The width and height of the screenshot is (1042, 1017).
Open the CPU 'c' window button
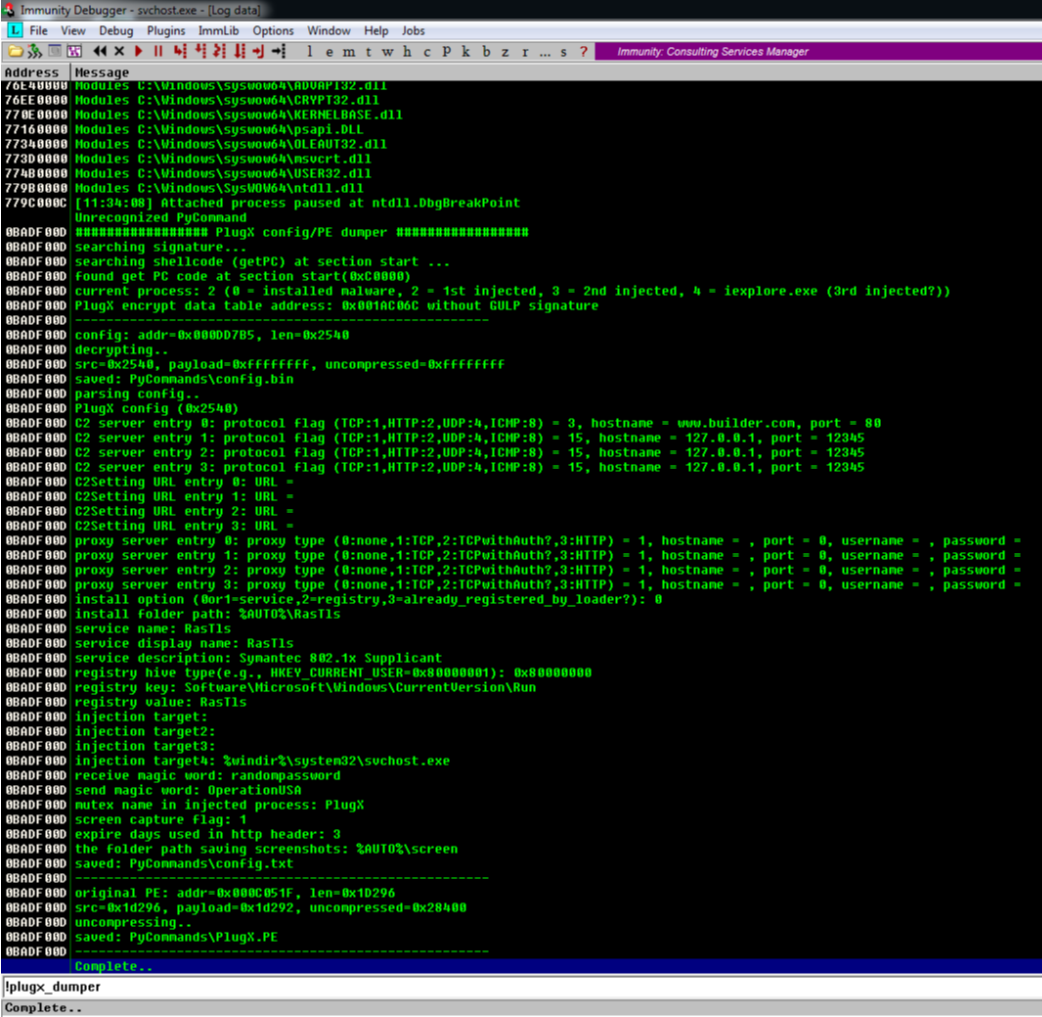(x=427, y=52)
